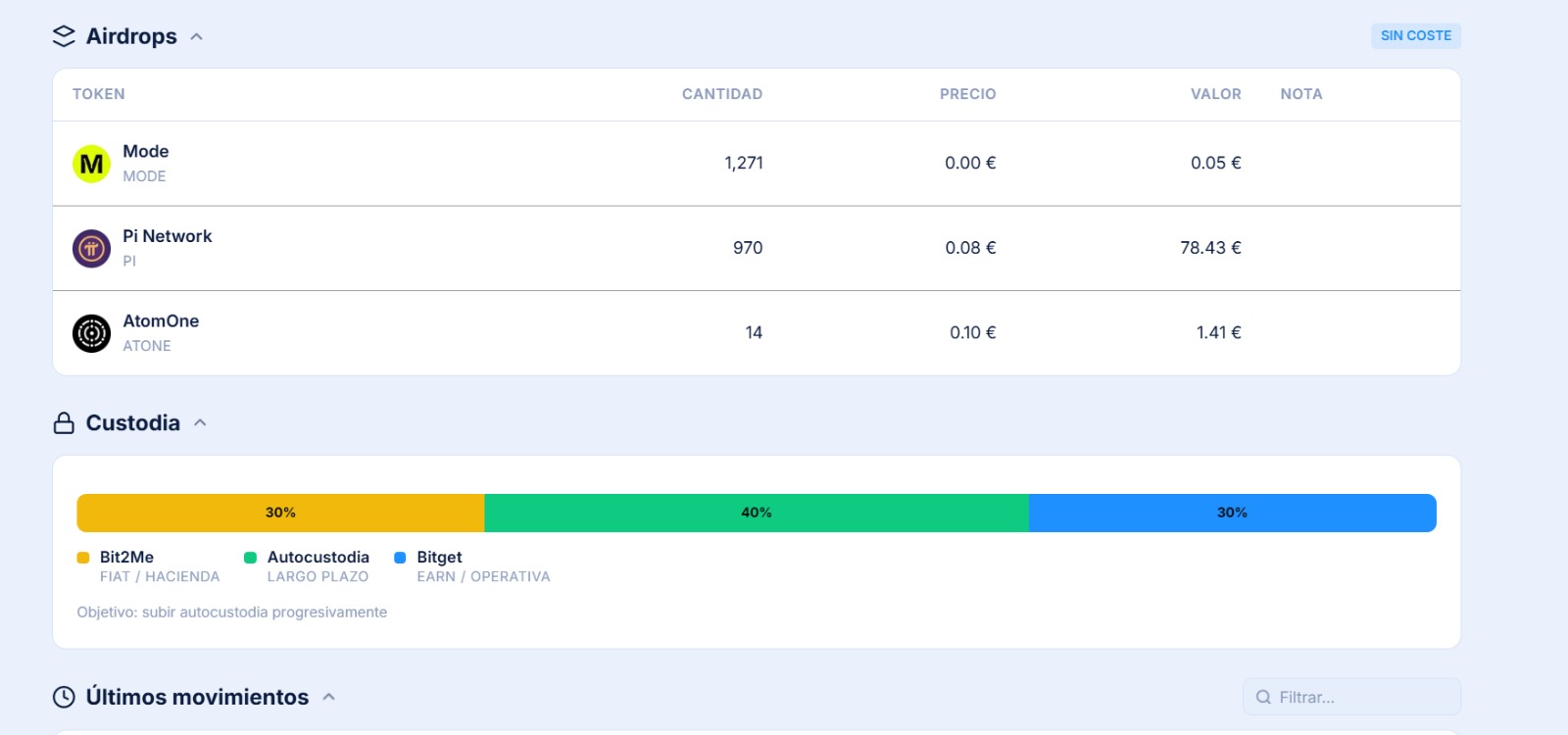Image resolution: width=1568 pixels, height=735 pixels.
Task: Click the yellow Bit2Me legend dot
Action: click(x=83, y=558)
